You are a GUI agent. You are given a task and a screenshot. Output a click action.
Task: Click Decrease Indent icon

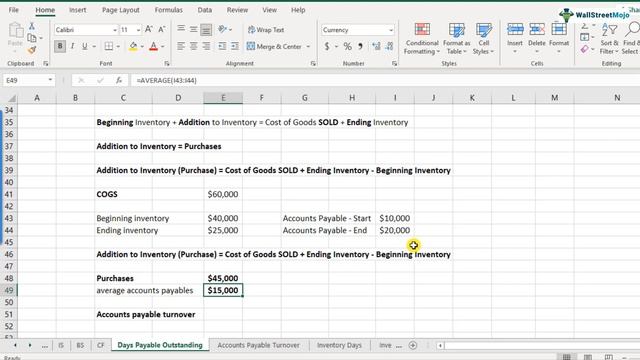pyautogui.click(x=222, y=46)
